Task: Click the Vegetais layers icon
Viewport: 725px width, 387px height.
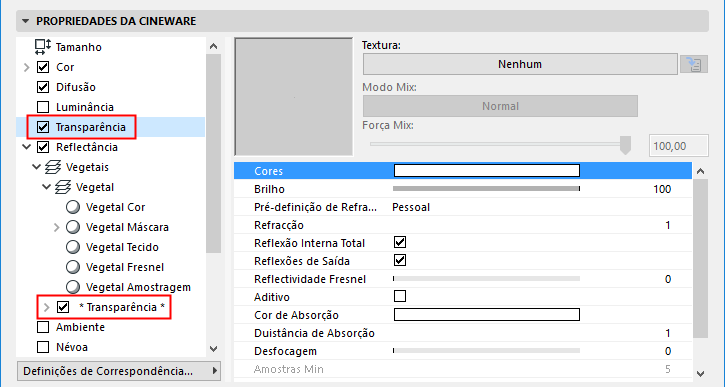Action: coord(53,167)
